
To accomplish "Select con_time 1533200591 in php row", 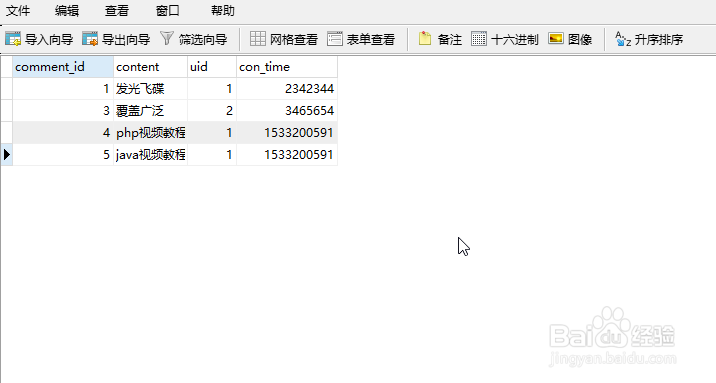I will pyautogui.click(x=287, y=132).
